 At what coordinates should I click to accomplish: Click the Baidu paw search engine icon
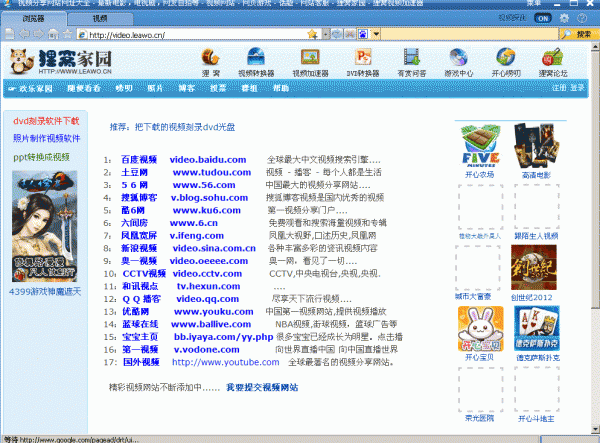click(x=363, y=34)
